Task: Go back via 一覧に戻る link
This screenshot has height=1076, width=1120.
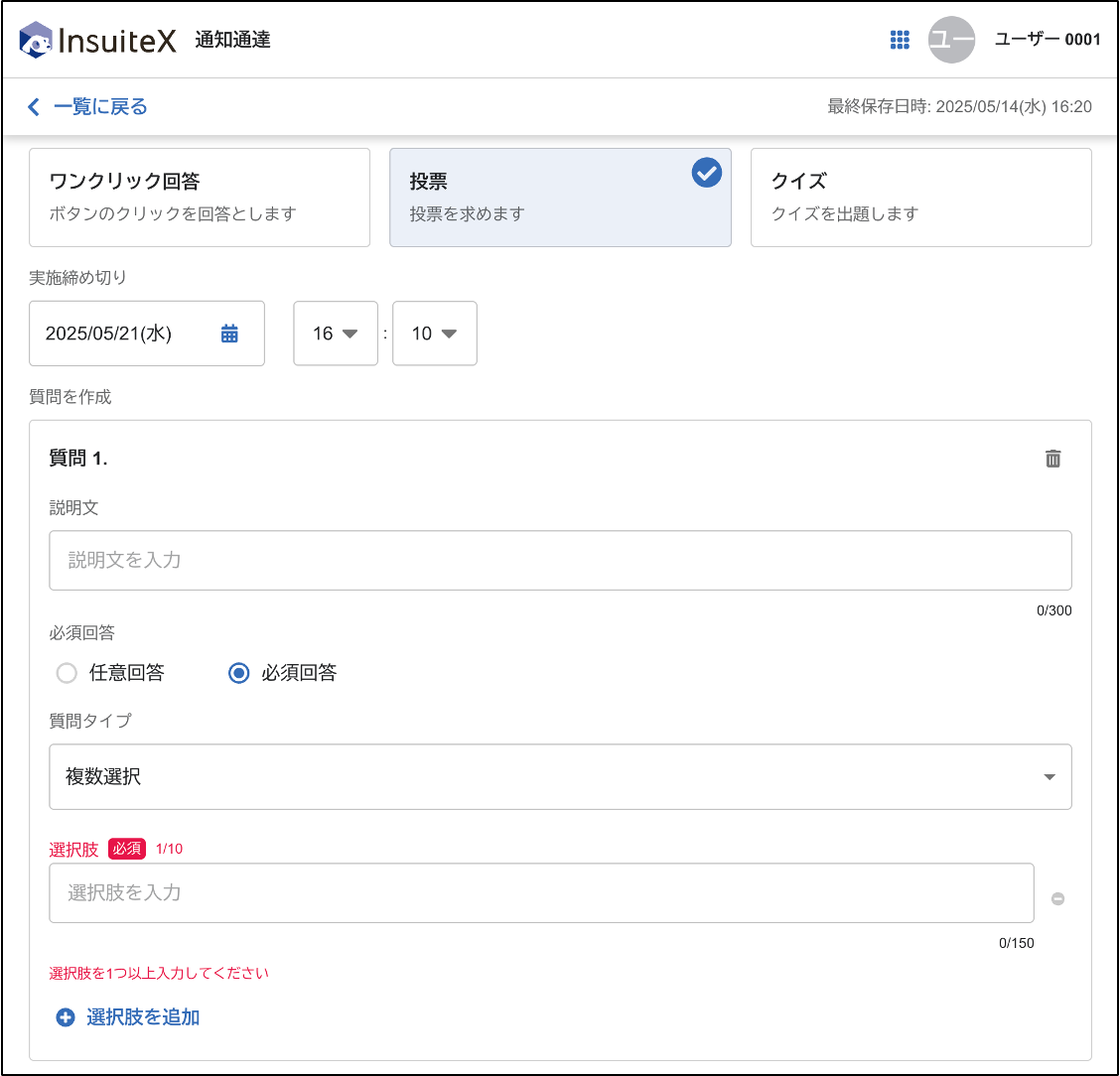Action: 100,107
